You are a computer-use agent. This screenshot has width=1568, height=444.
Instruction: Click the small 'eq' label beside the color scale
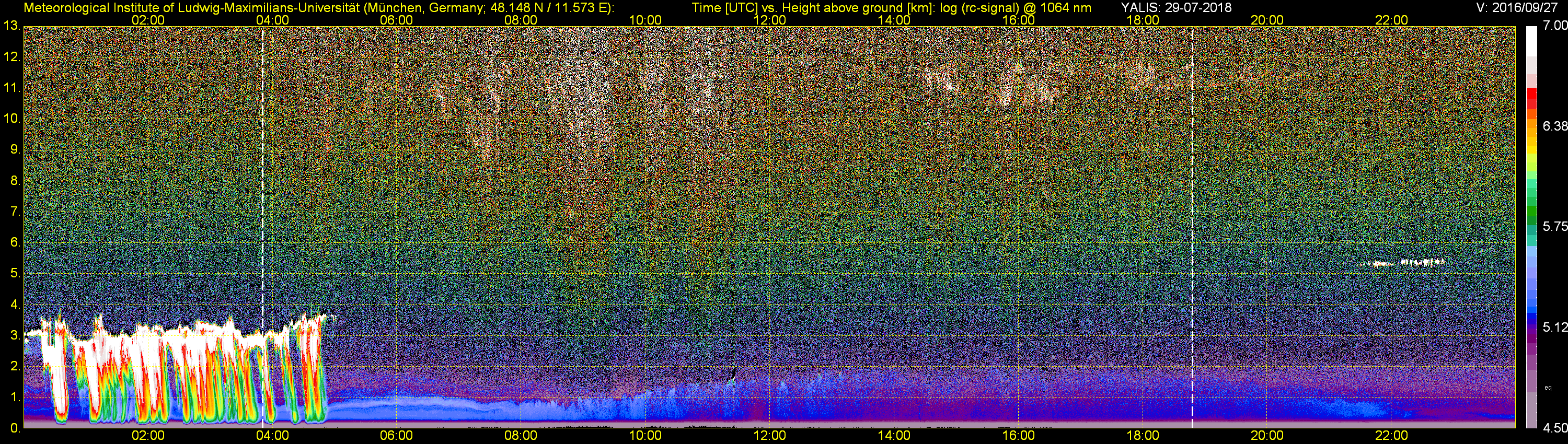1549,388
